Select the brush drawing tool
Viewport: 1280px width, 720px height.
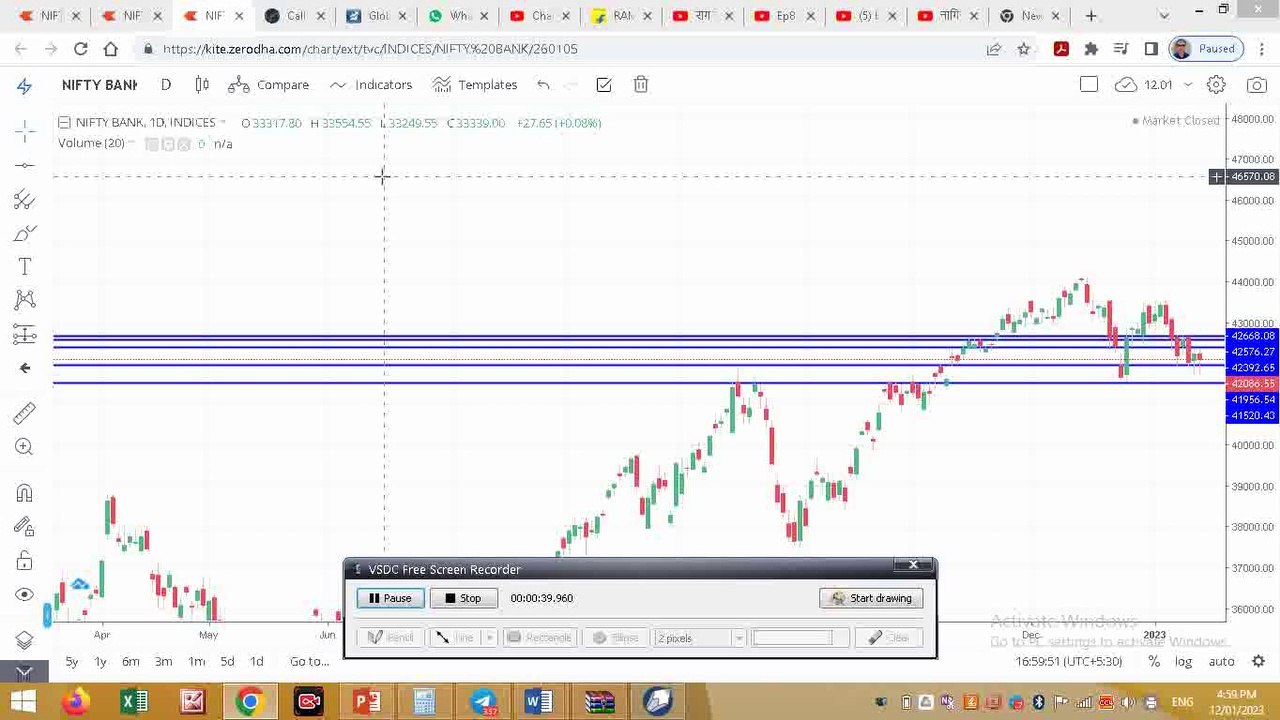25,233
